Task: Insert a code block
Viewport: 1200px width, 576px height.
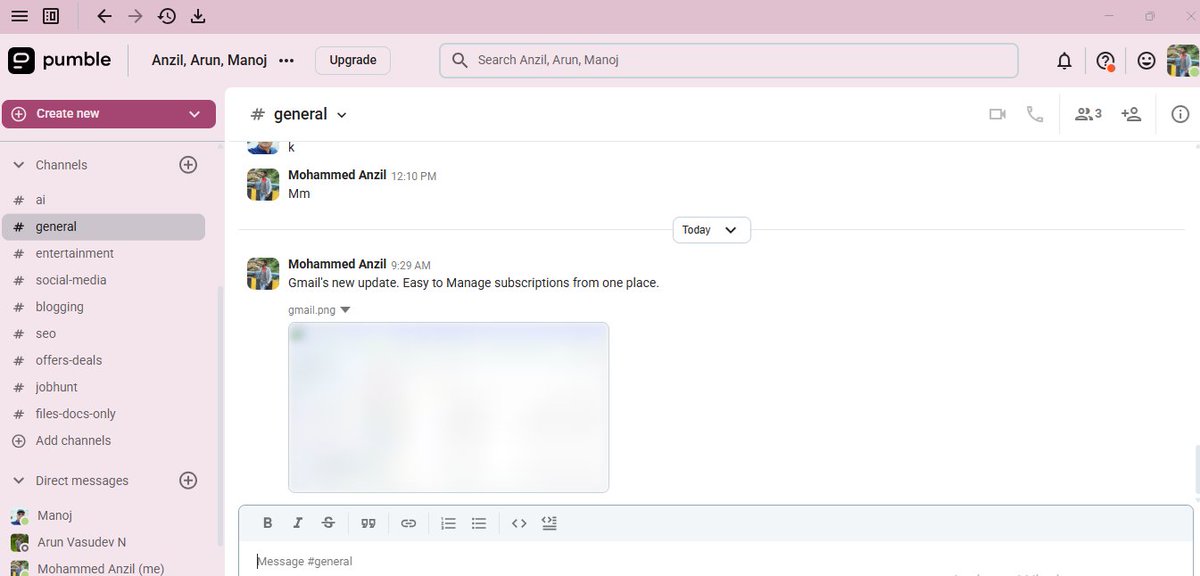Action: 549,523
